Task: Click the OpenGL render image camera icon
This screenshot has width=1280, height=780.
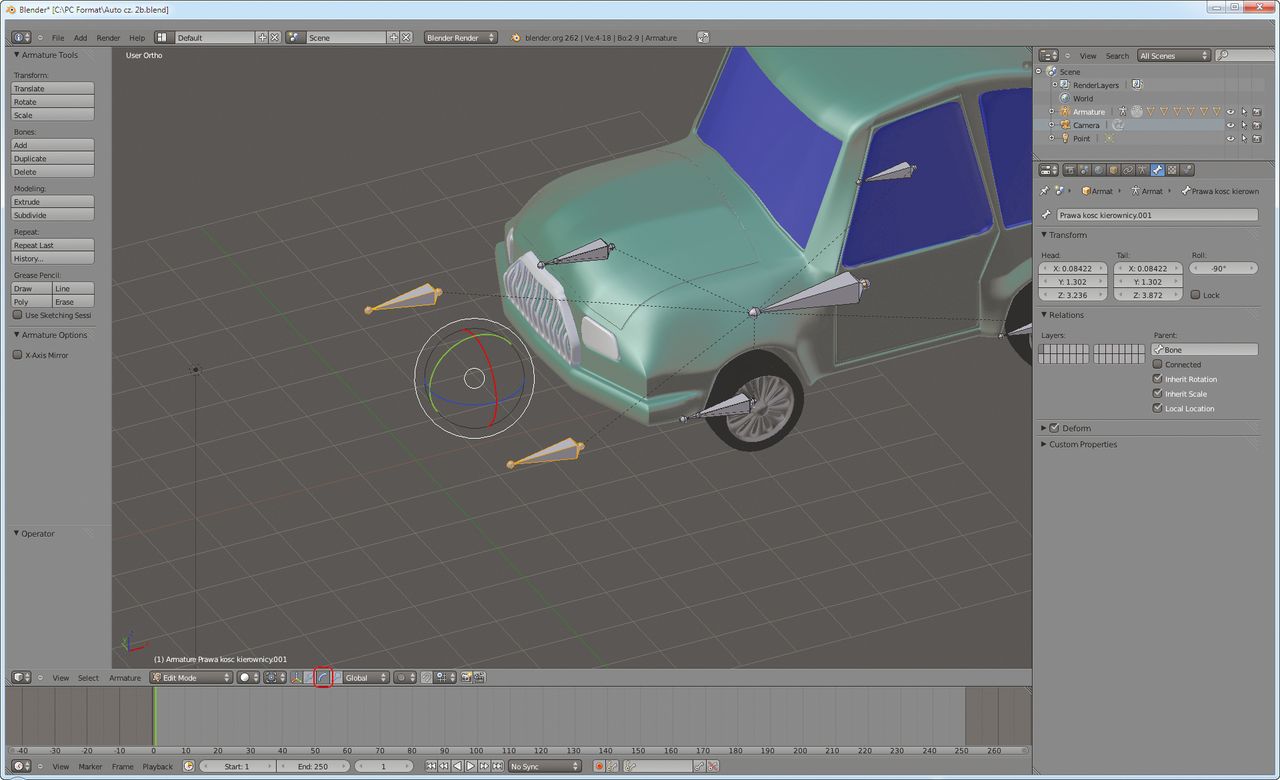Action: [x=465, y=677]
